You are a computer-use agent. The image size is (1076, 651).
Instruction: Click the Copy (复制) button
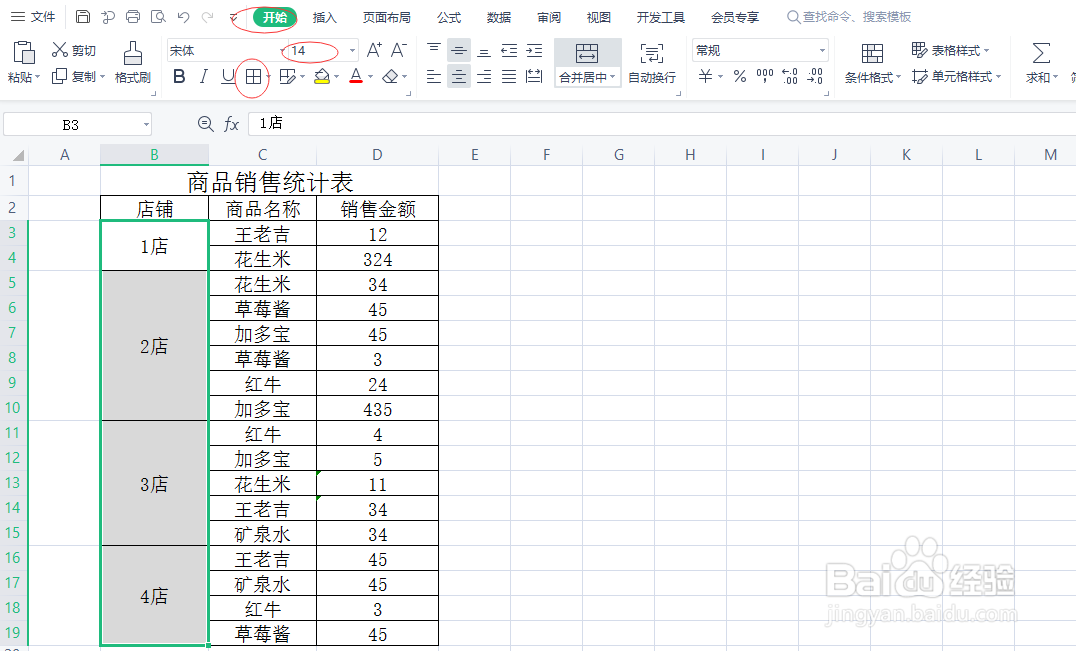(x=73, y=76)
